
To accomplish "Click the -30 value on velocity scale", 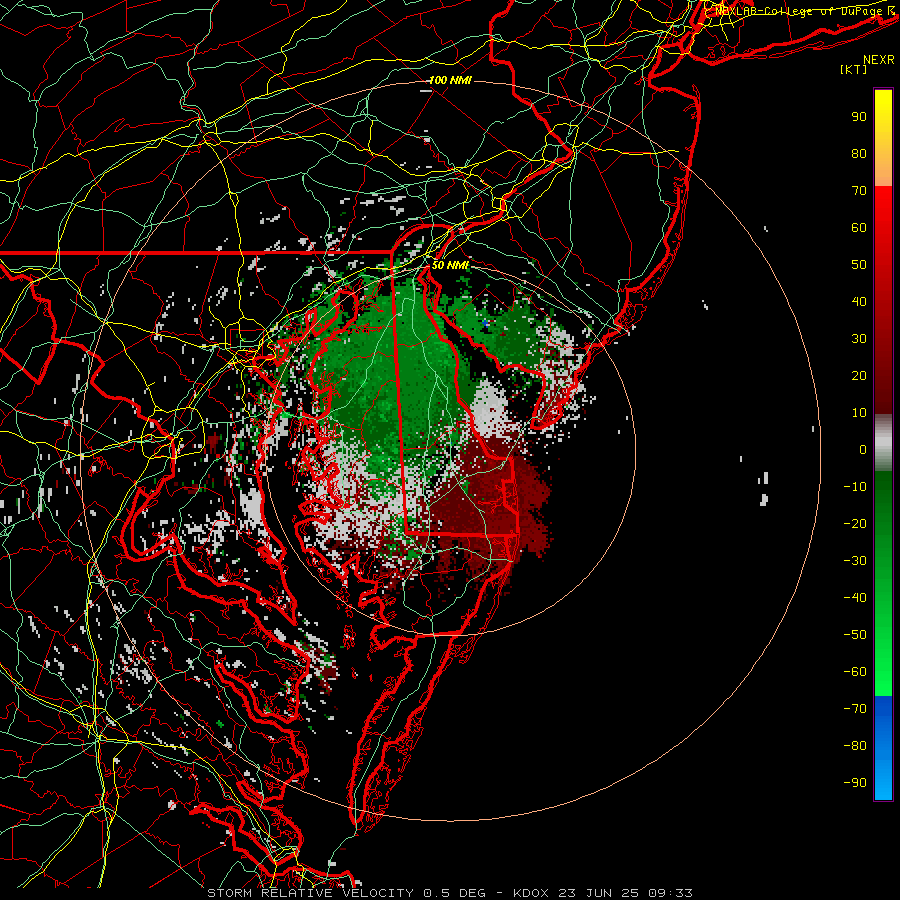I will point(855,560).
